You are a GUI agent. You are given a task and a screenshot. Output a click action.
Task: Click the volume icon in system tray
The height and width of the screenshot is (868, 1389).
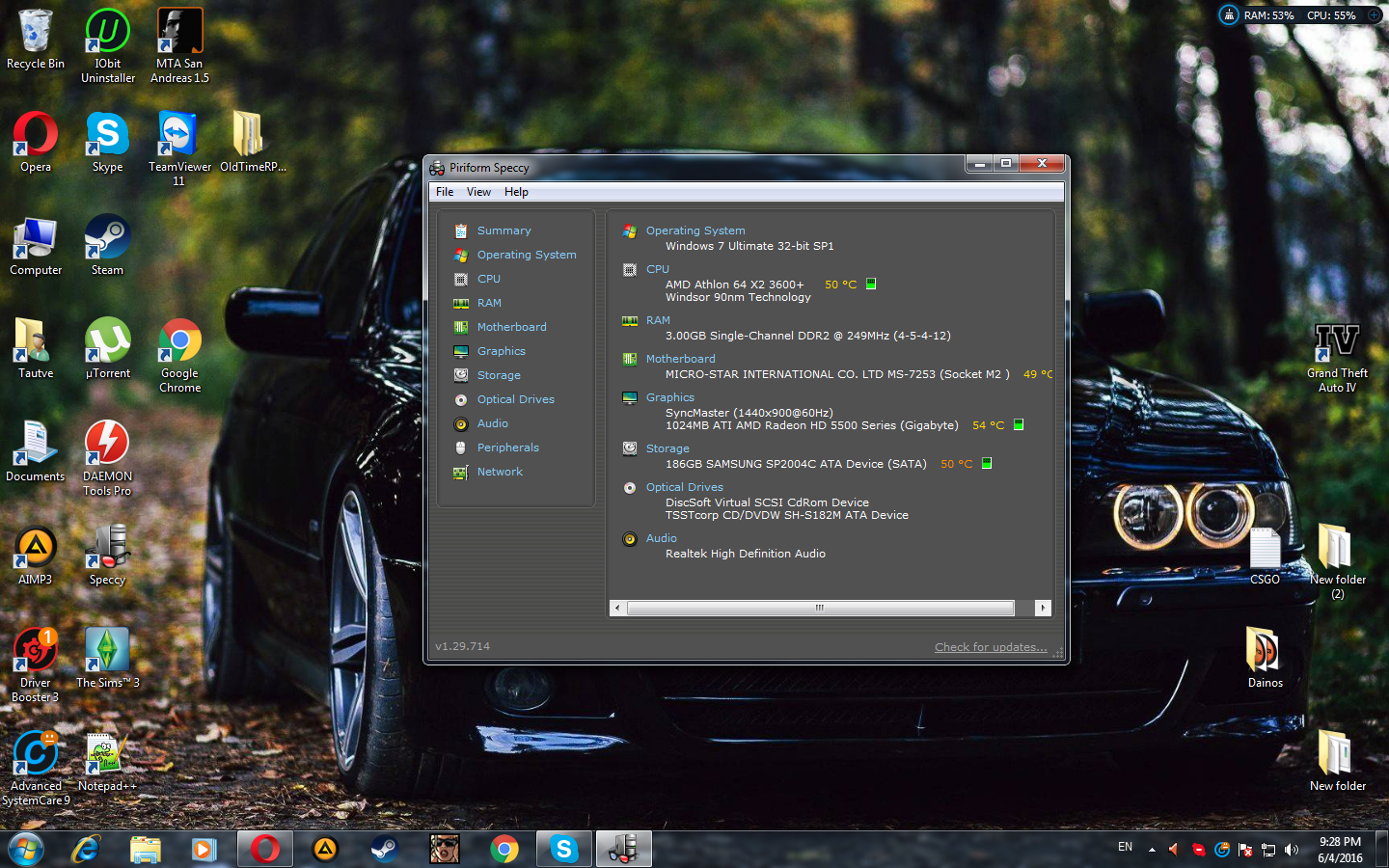point(1292,849)
